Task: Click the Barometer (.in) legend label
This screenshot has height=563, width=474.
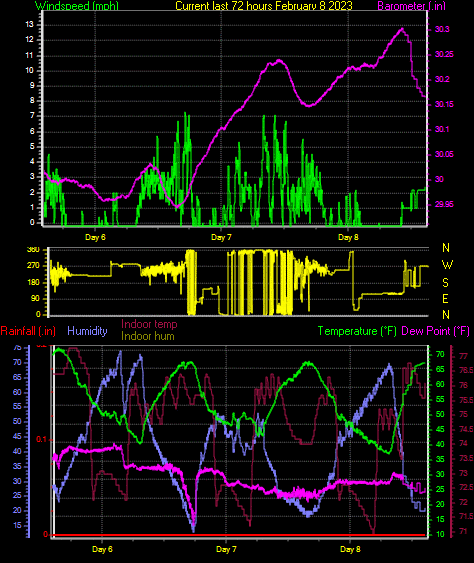Action: [412, 6]
